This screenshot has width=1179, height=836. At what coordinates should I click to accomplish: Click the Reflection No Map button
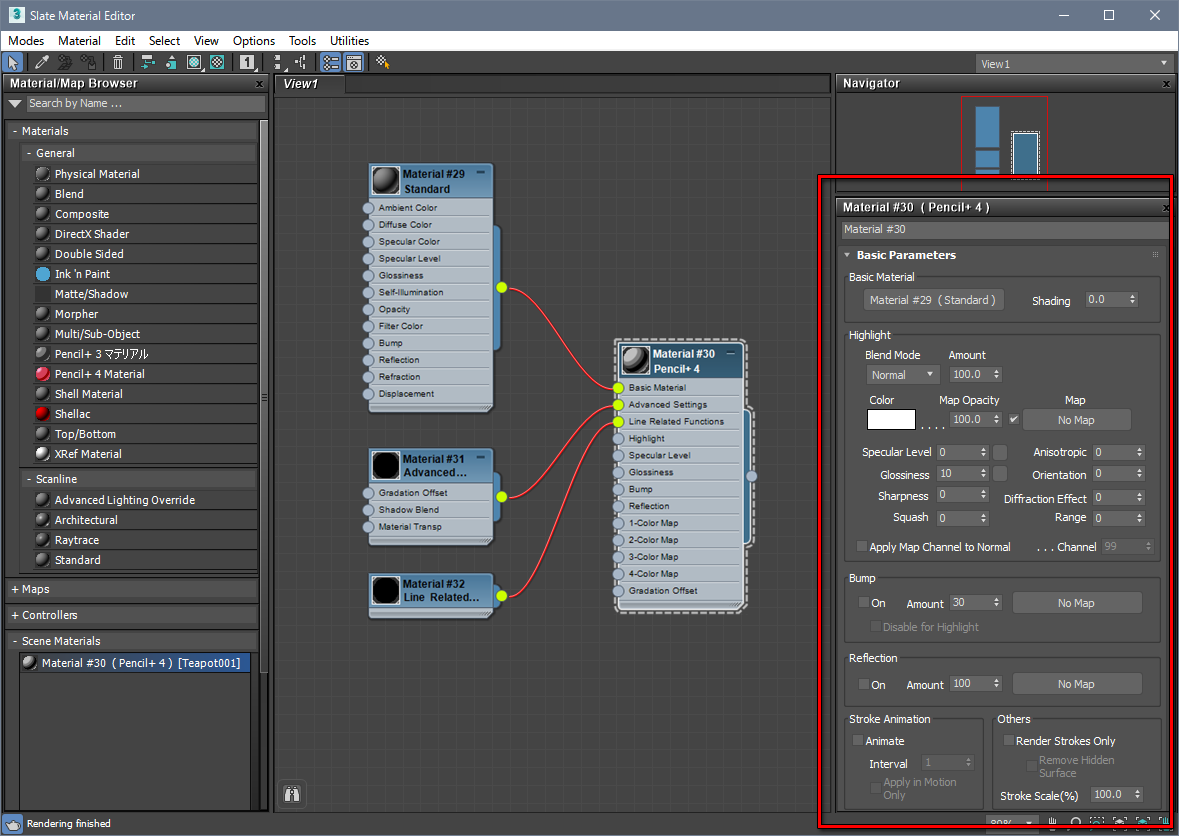pyautogui.click(x=1076, y=684)
